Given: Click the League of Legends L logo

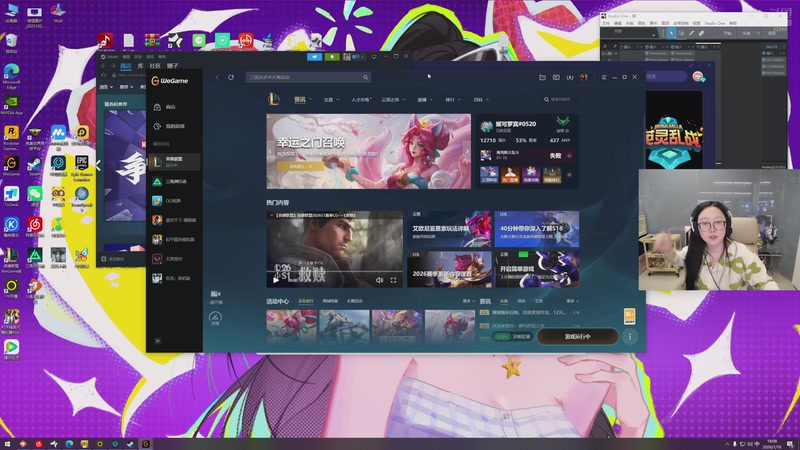Looking at the screenshot, I should (274, 99).
